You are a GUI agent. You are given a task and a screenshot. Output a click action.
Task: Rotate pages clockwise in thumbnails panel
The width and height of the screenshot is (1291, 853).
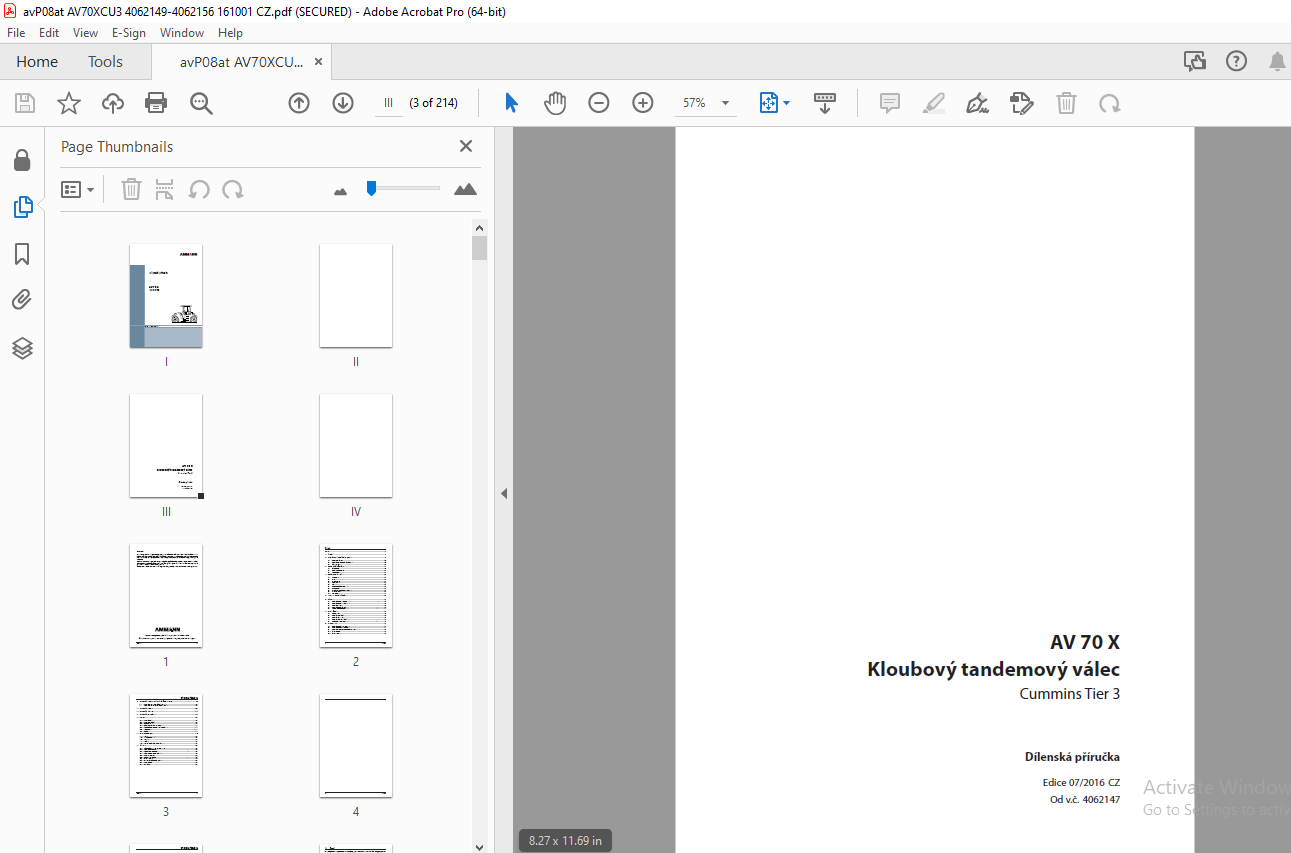[233, 189]
